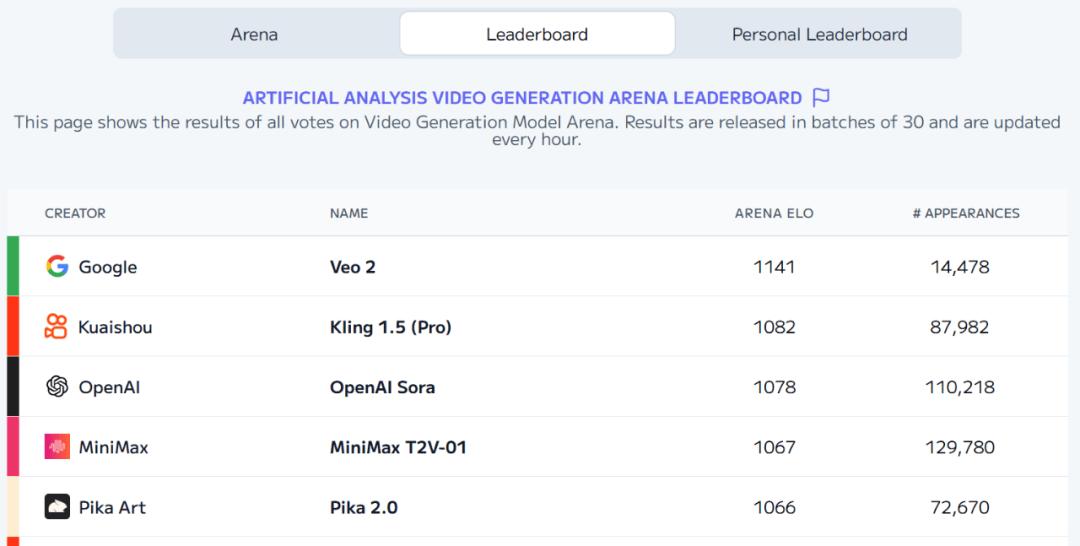The height and width of the screenshot is (546, 1080).
Task: Click the green color bar beside Google
Action: click(x=13, y=266)
